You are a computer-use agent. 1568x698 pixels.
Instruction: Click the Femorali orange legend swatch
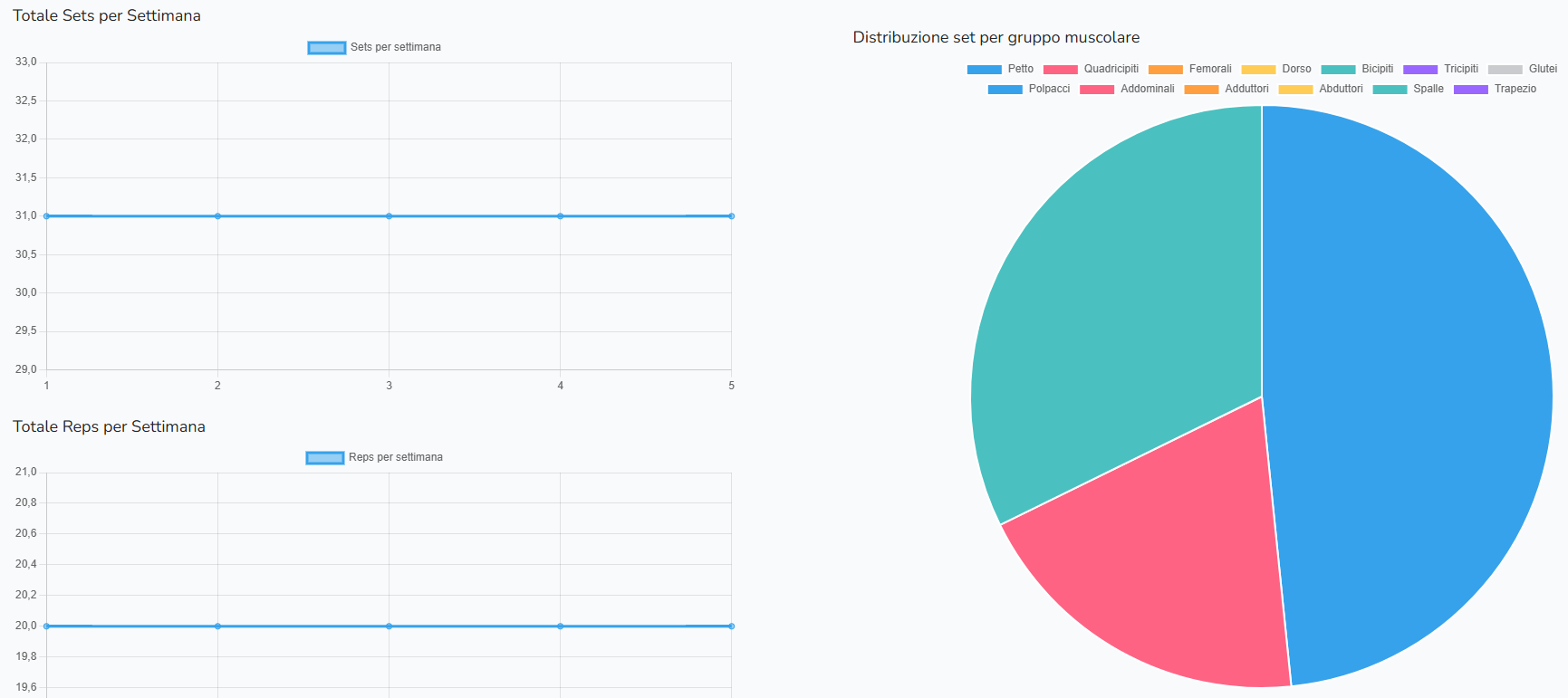point(1166,70)
